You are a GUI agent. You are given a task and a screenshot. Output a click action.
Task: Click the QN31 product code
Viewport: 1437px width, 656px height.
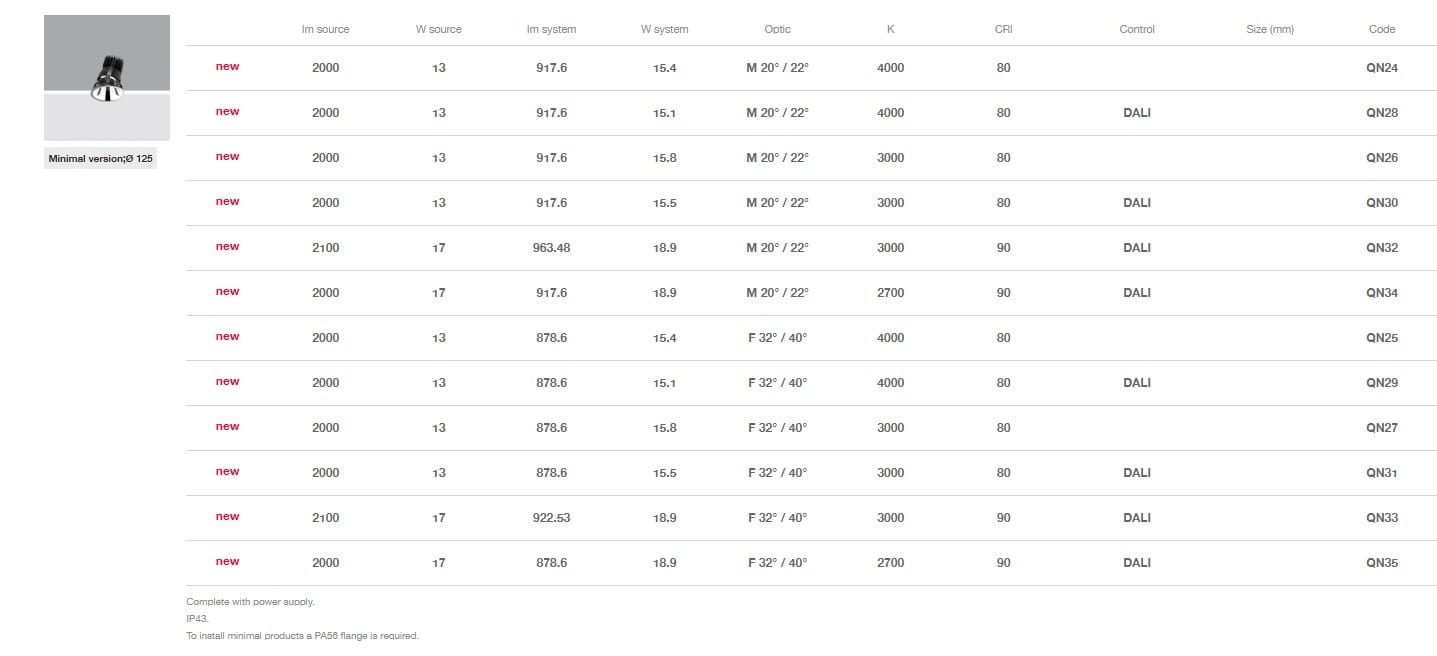1382,473
